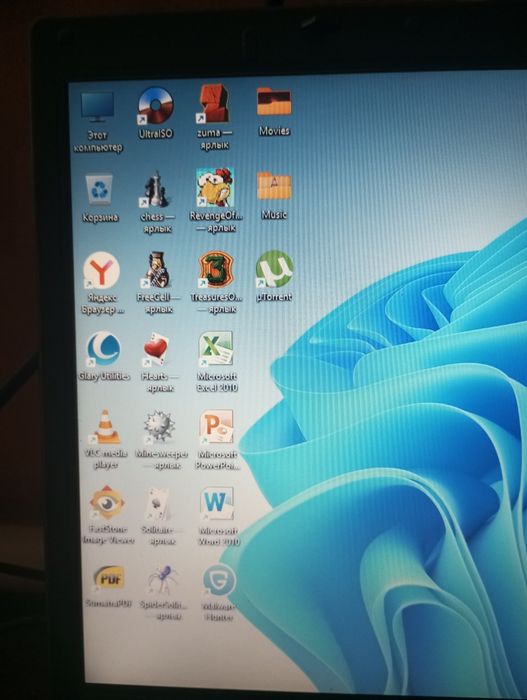The height and width of the screenshot is (700, 527).
Task: Select the µTorrent shortcut
Action: (x=274, y=269)
